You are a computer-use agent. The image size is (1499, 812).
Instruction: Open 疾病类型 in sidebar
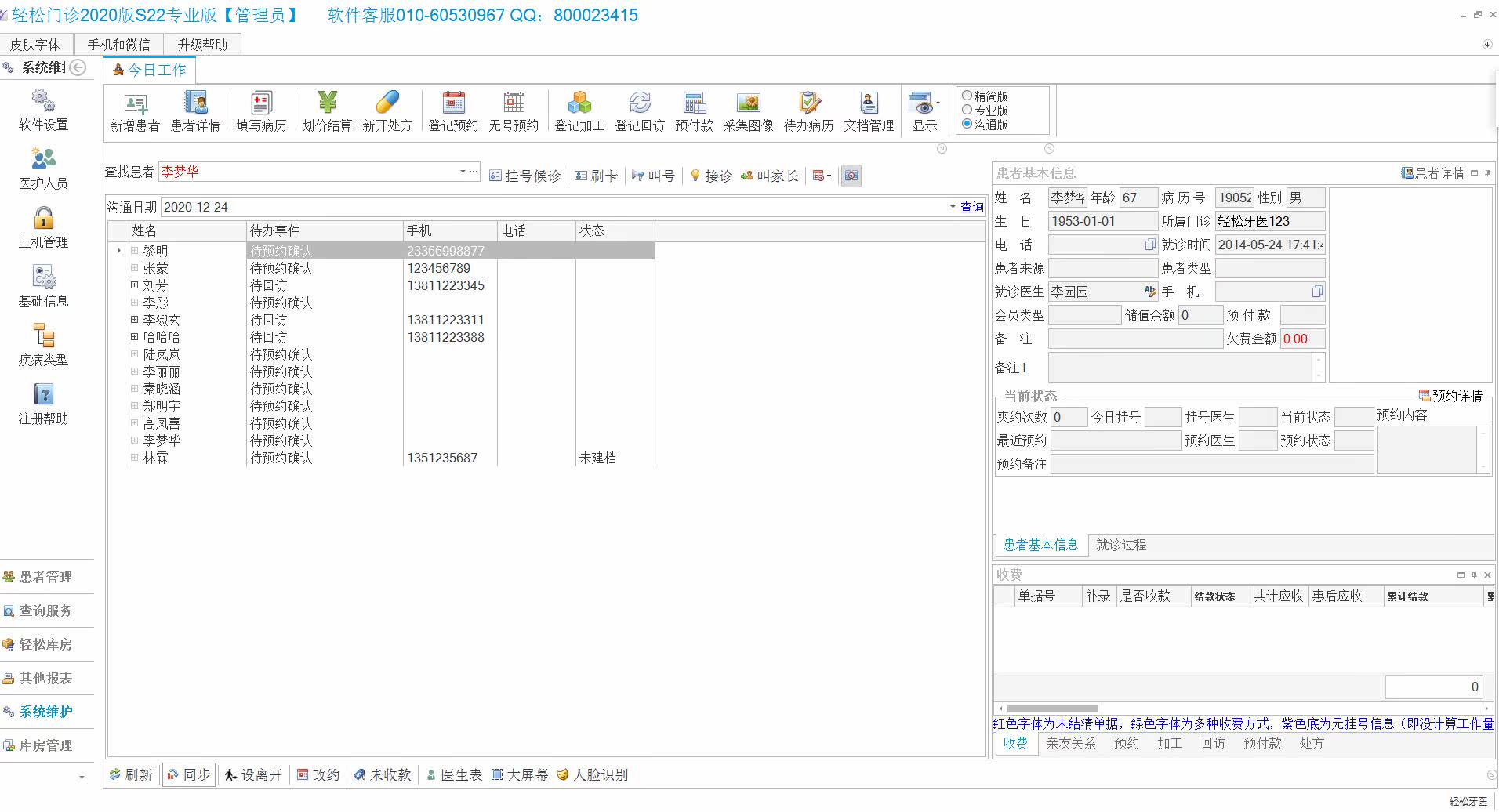point(43,345)
